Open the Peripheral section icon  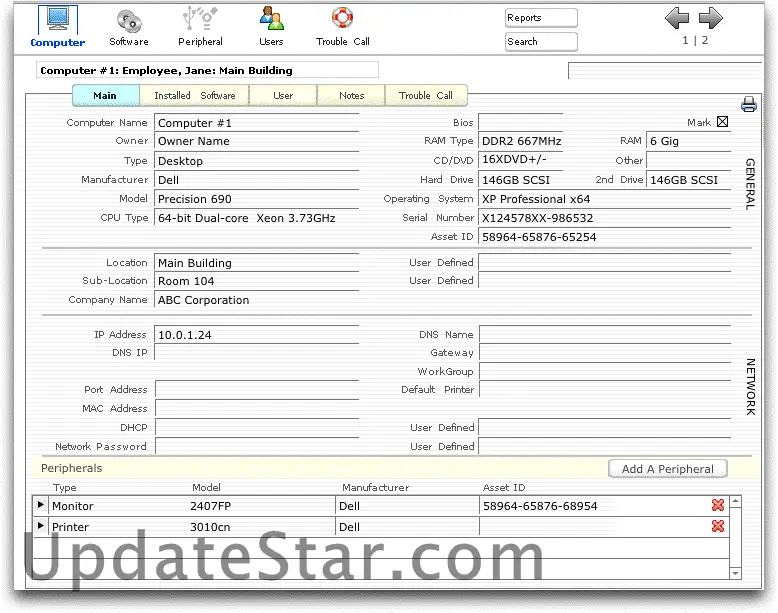click(x=200, y=18)
